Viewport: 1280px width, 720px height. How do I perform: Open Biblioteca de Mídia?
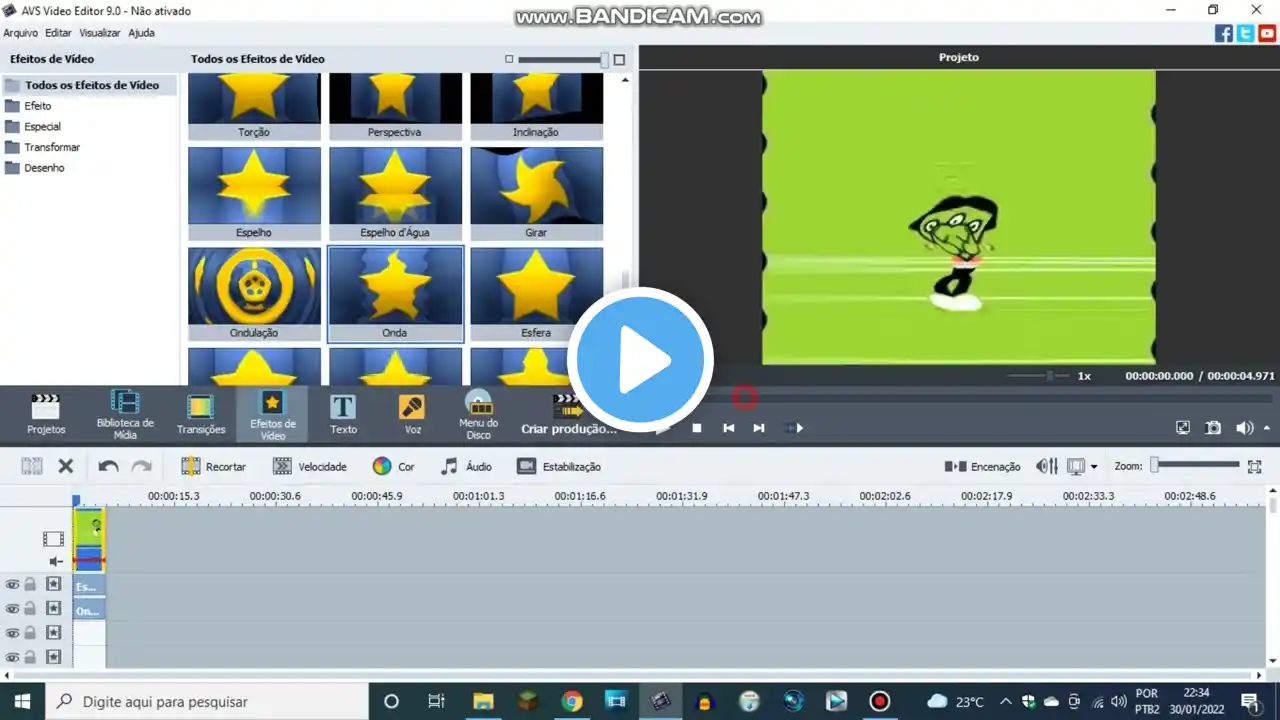[x=125, y=414]
